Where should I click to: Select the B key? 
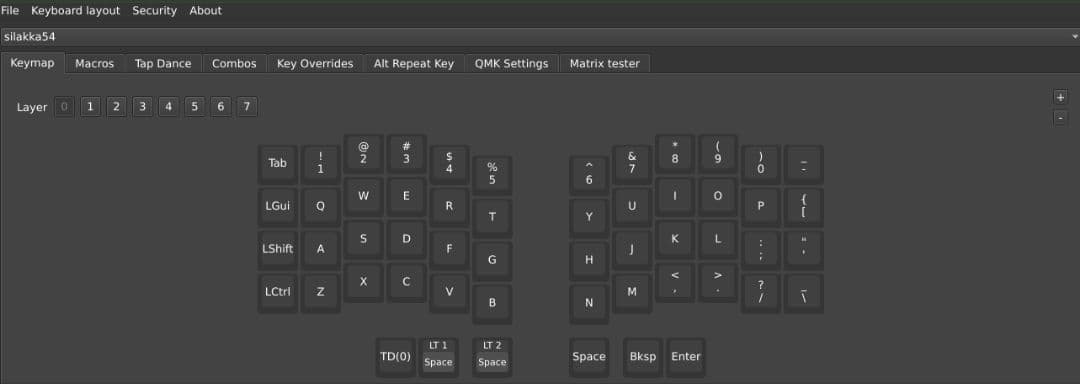click(492, 303)
